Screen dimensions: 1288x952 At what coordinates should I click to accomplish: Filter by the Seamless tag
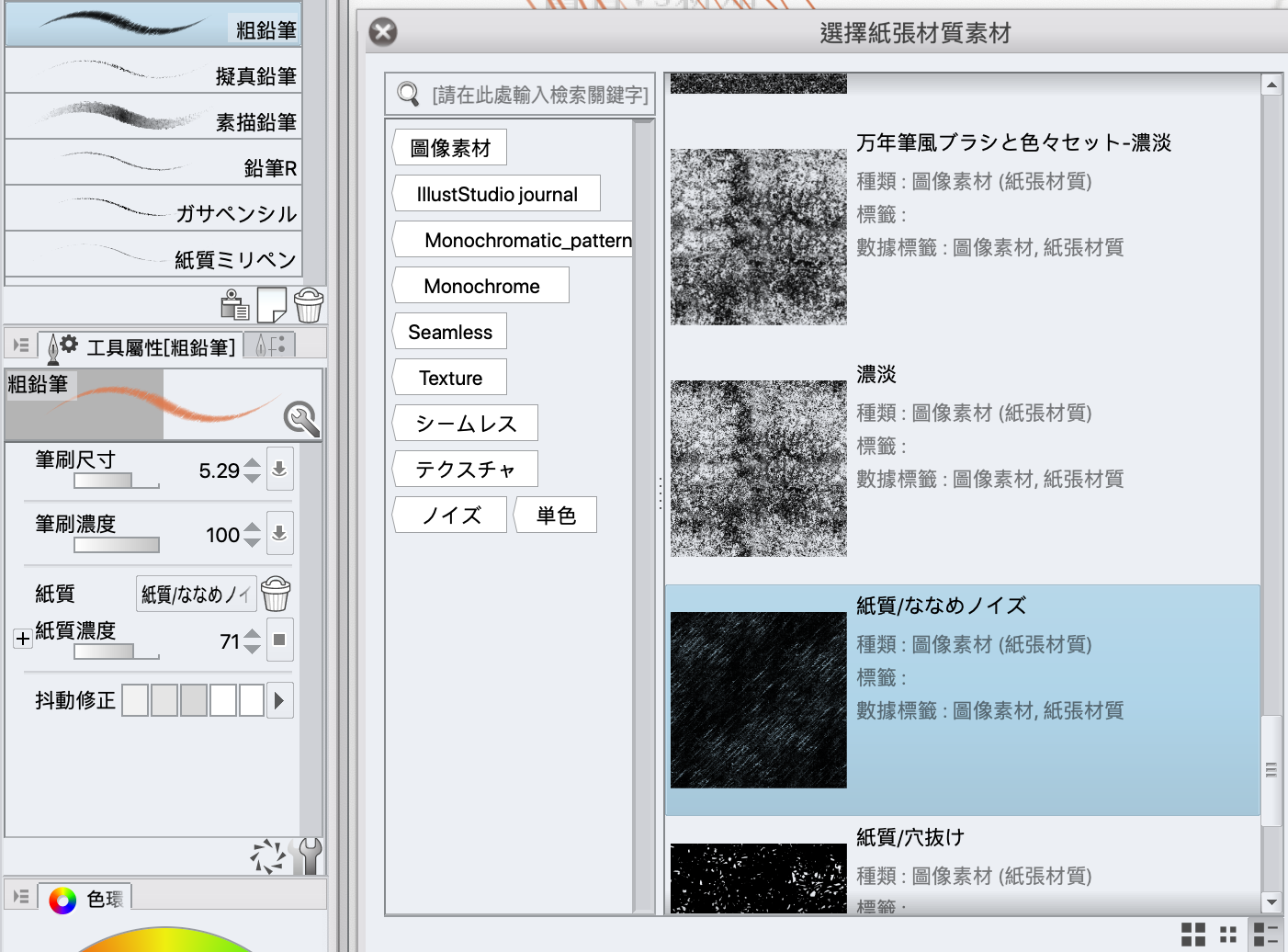(x=450, y=332)
